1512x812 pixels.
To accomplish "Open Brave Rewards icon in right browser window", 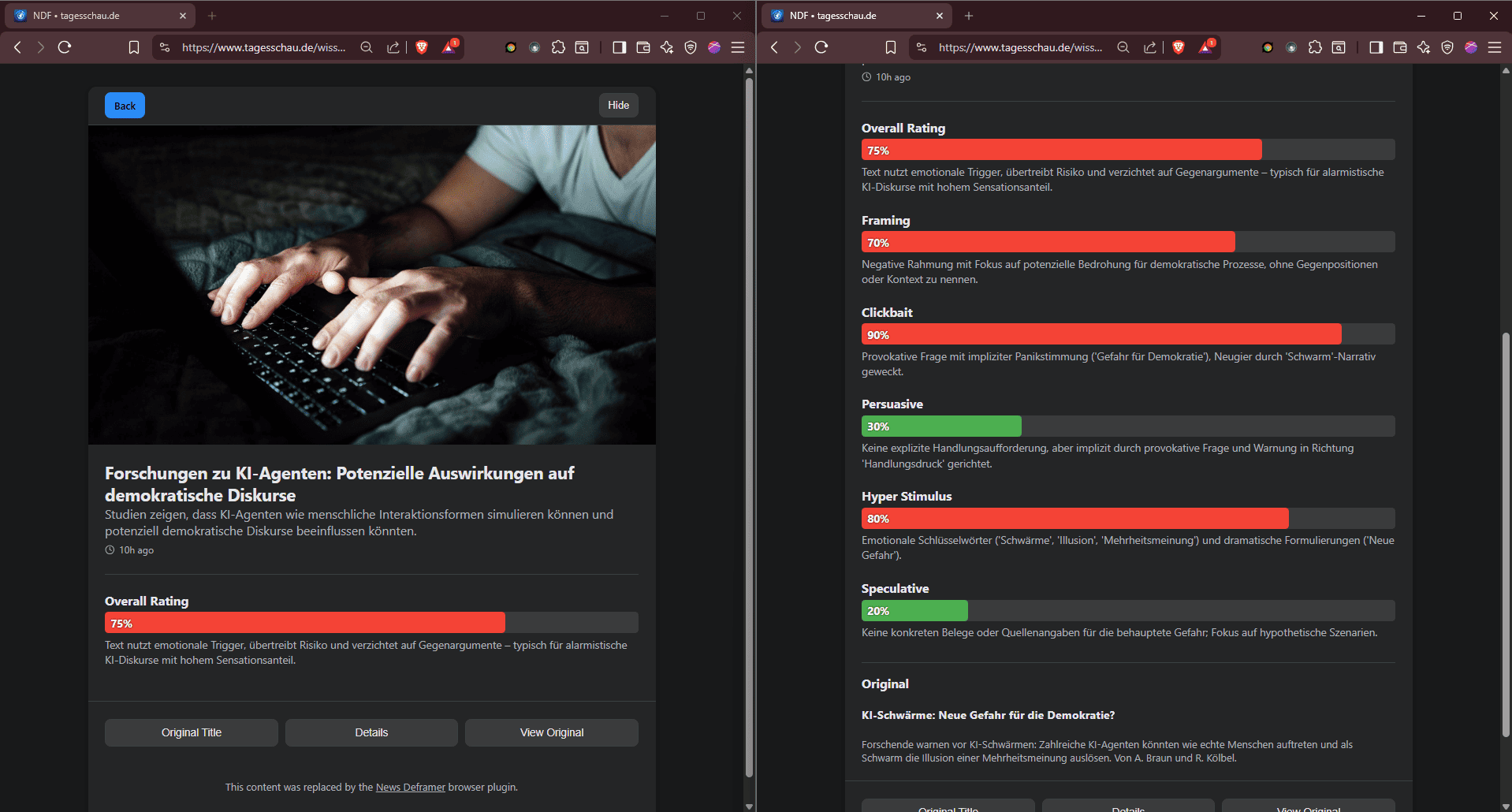I will (x=1205, y=47).
